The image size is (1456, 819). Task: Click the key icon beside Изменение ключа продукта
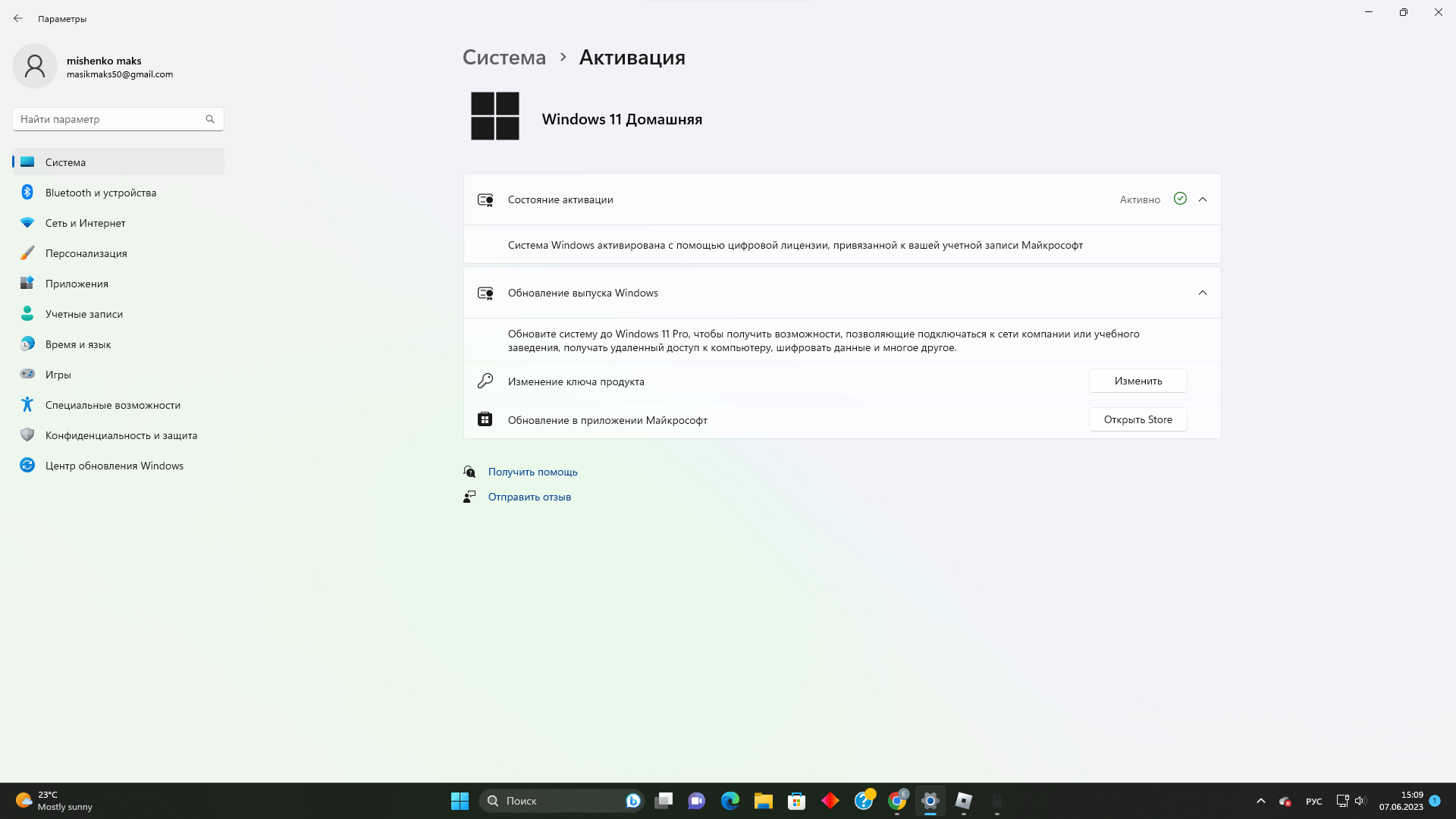click(485, 381)
